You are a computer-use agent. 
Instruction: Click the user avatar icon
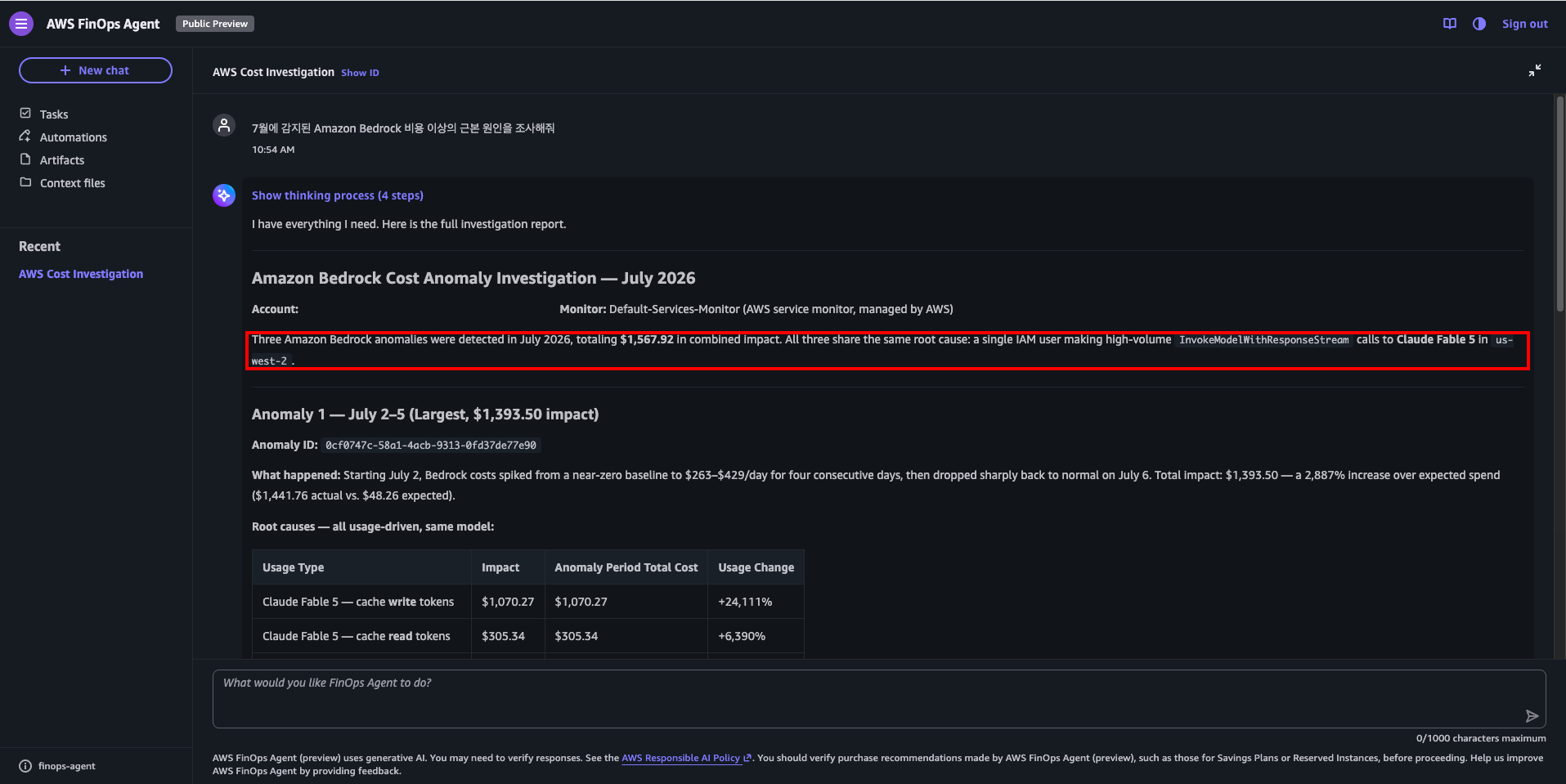tap(224, 125)
